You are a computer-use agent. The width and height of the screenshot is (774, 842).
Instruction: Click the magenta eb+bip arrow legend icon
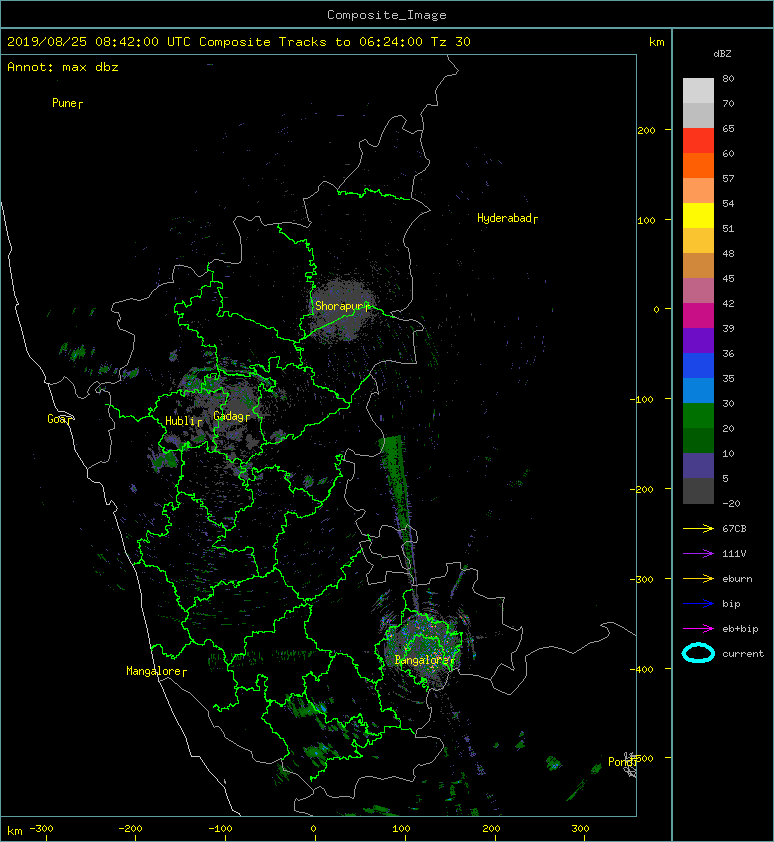coord(698,628)
